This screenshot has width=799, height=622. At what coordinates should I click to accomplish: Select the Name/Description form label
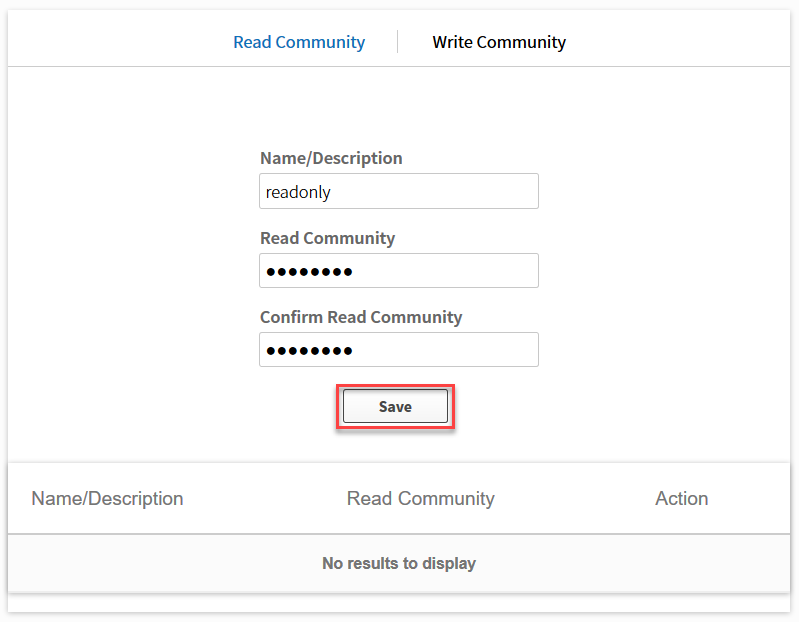click(331, 158)
